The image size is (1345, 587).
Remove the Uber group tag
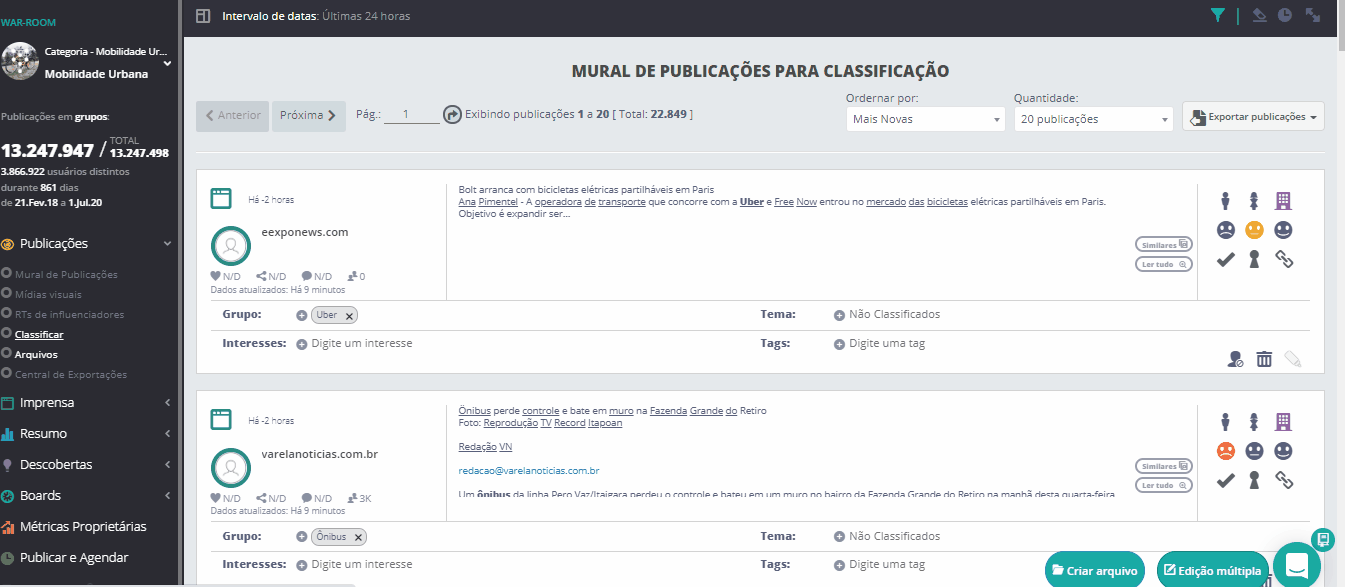[x=349, y=316]
